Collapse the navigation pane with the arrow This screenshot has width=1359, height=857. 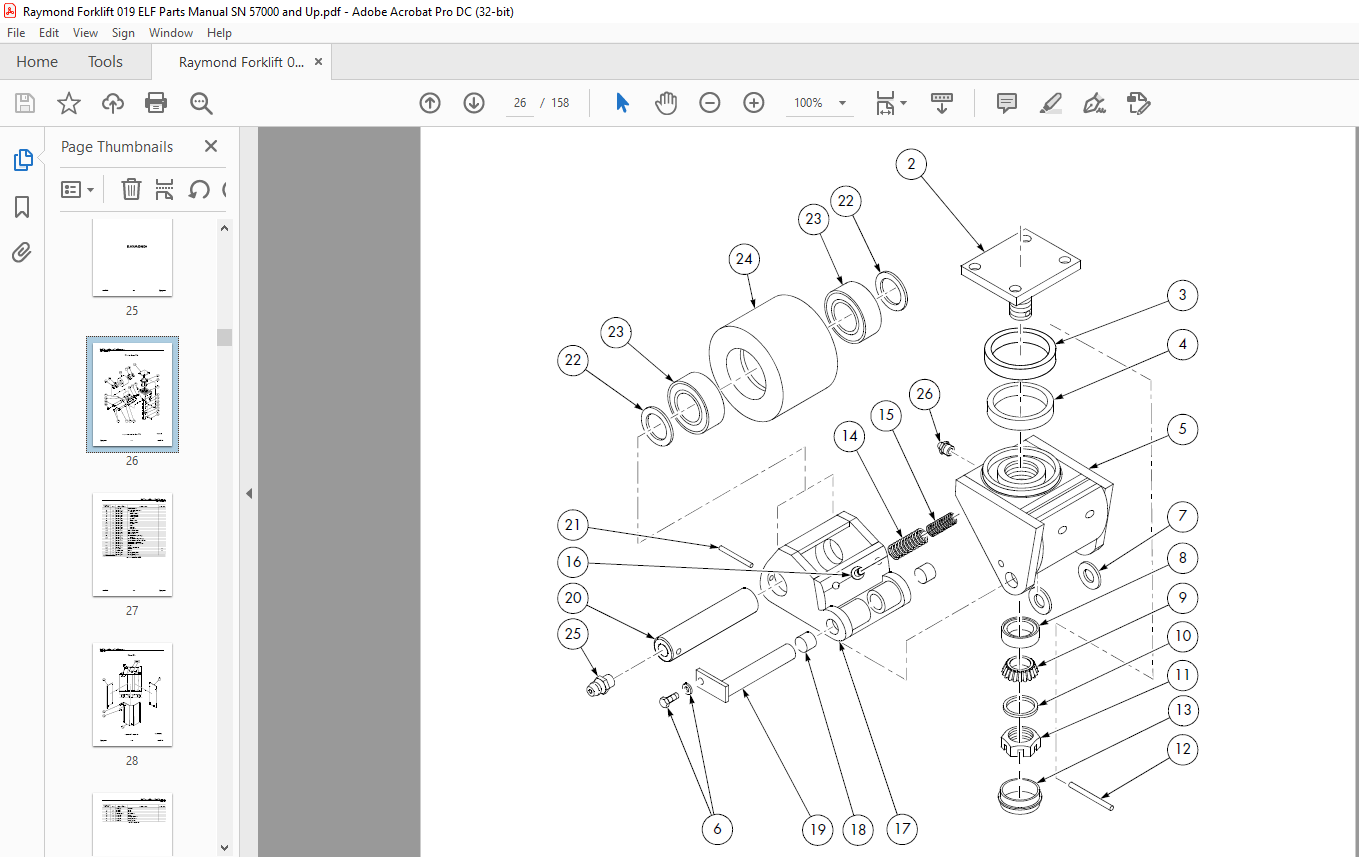(249, 493)
